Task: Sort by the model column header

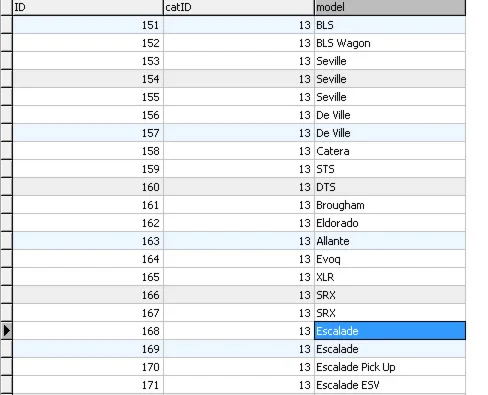Action: pos(390,7)
